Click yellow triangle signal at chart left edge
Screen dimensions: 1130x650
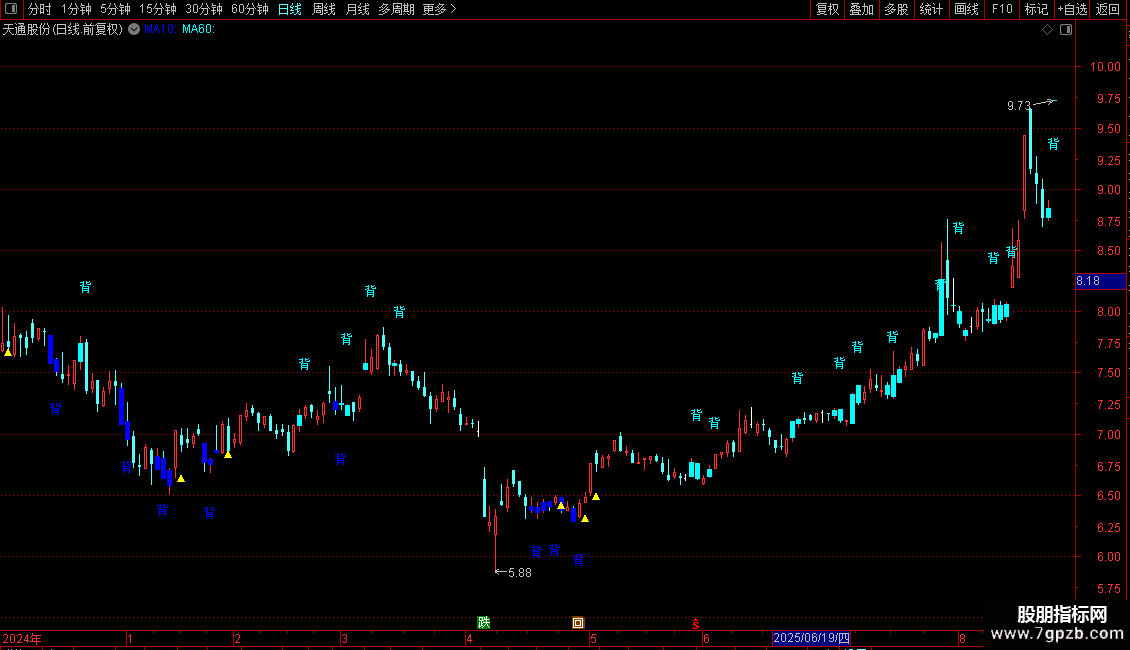pos(8,352)
